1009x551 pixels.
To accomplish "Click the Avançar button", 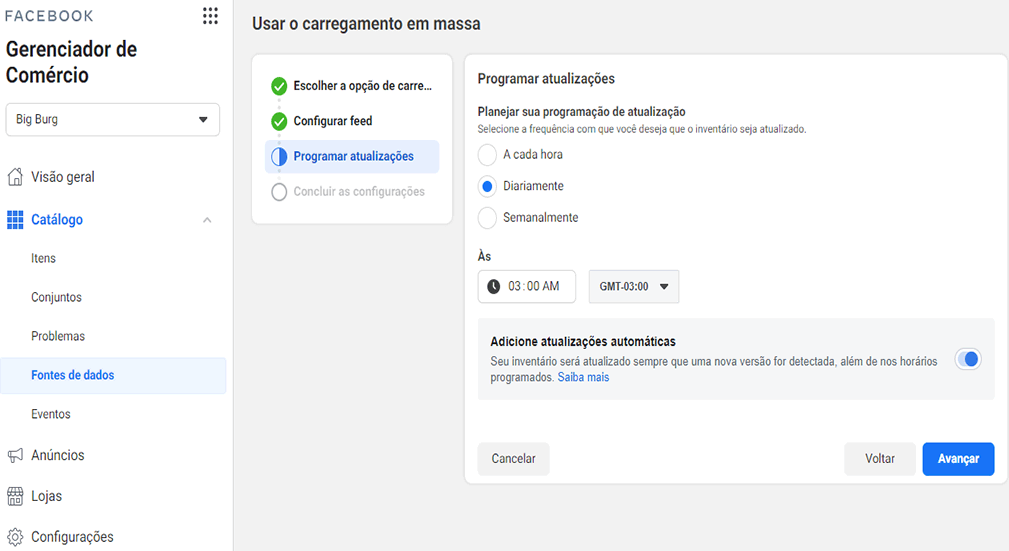I will point(958,459).
